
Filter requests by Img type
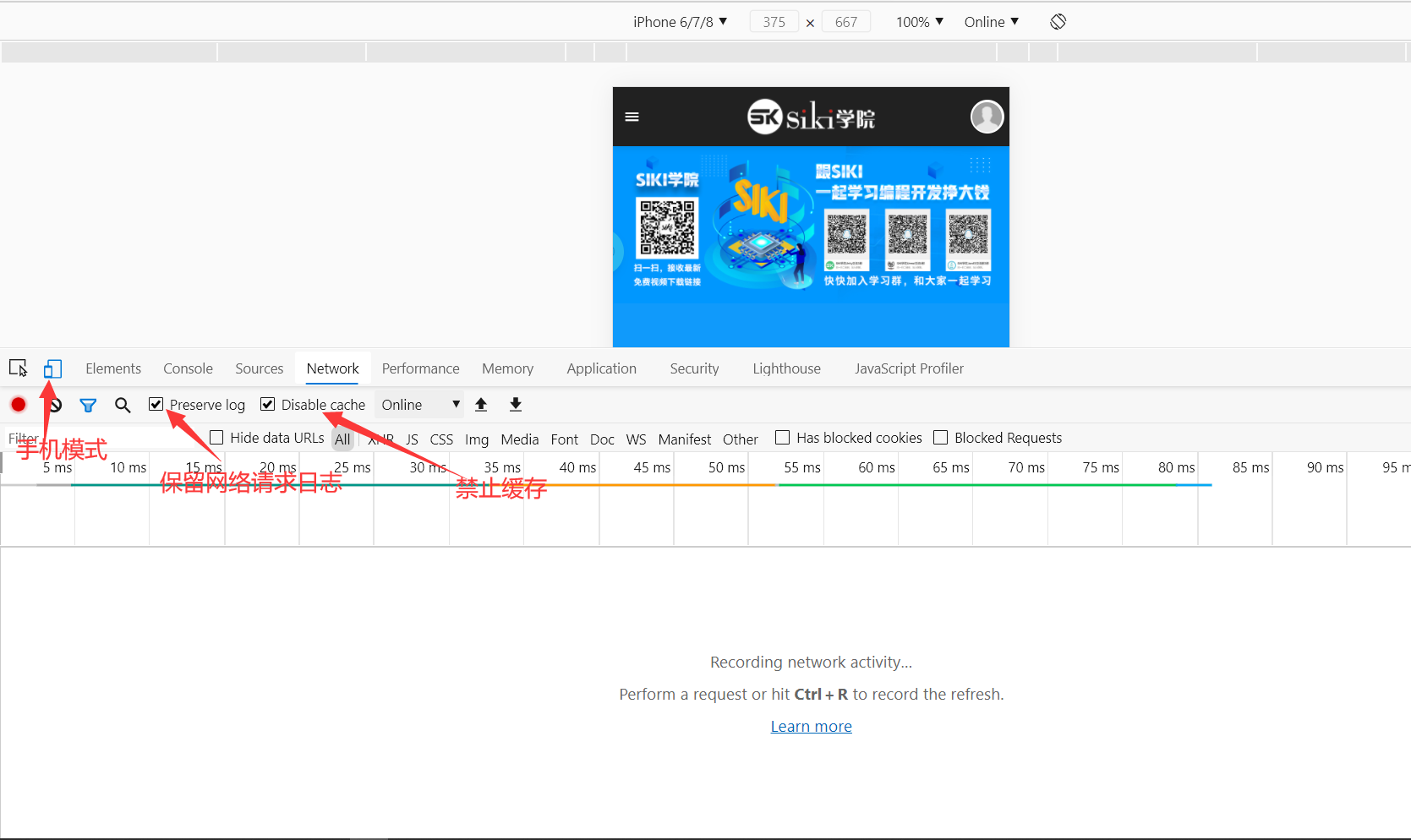click(477, 439)
